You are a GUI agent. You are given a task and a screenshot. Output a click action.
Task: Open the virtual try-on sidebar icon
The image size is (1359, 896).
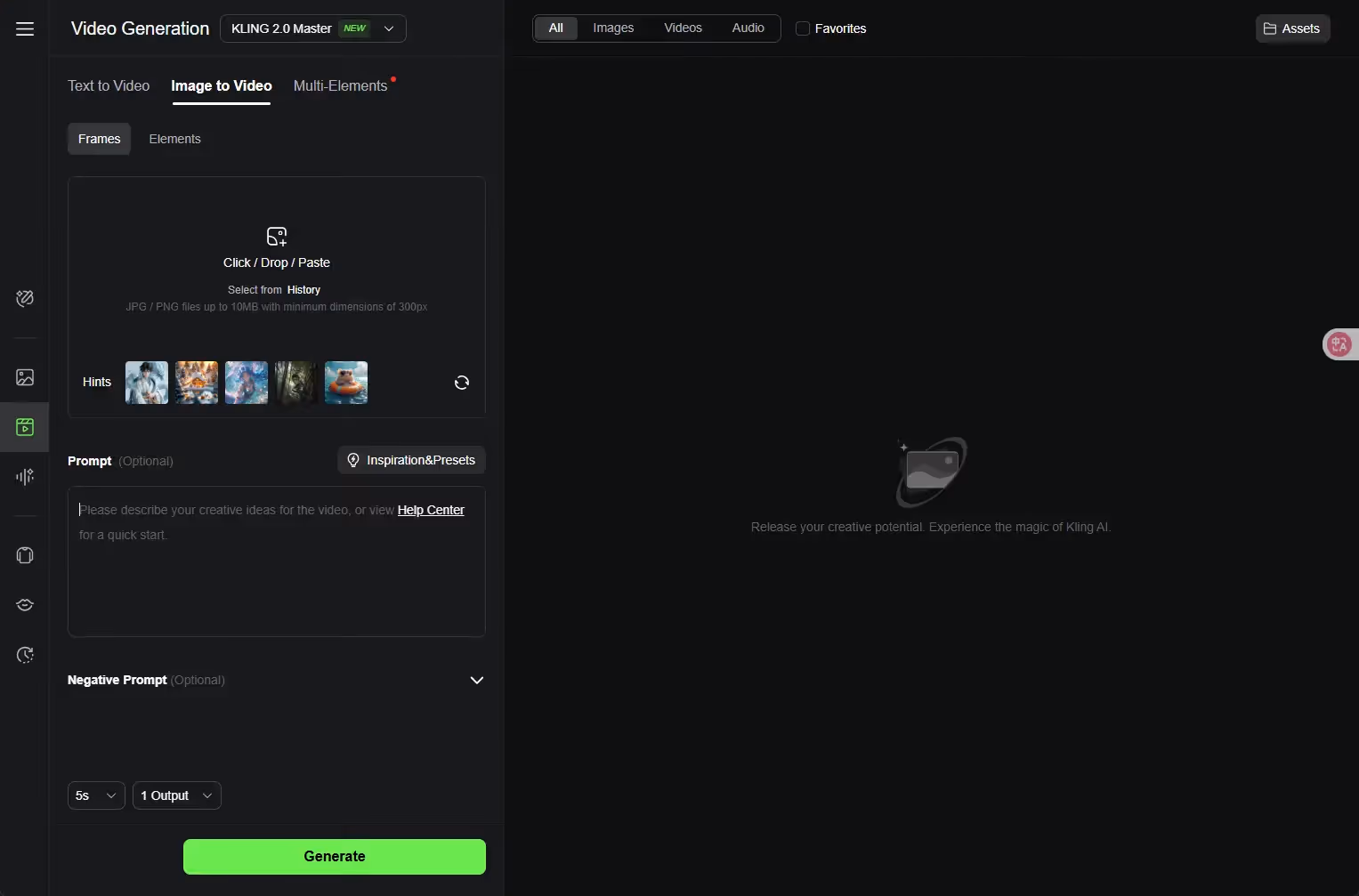(x=25, y=555)
